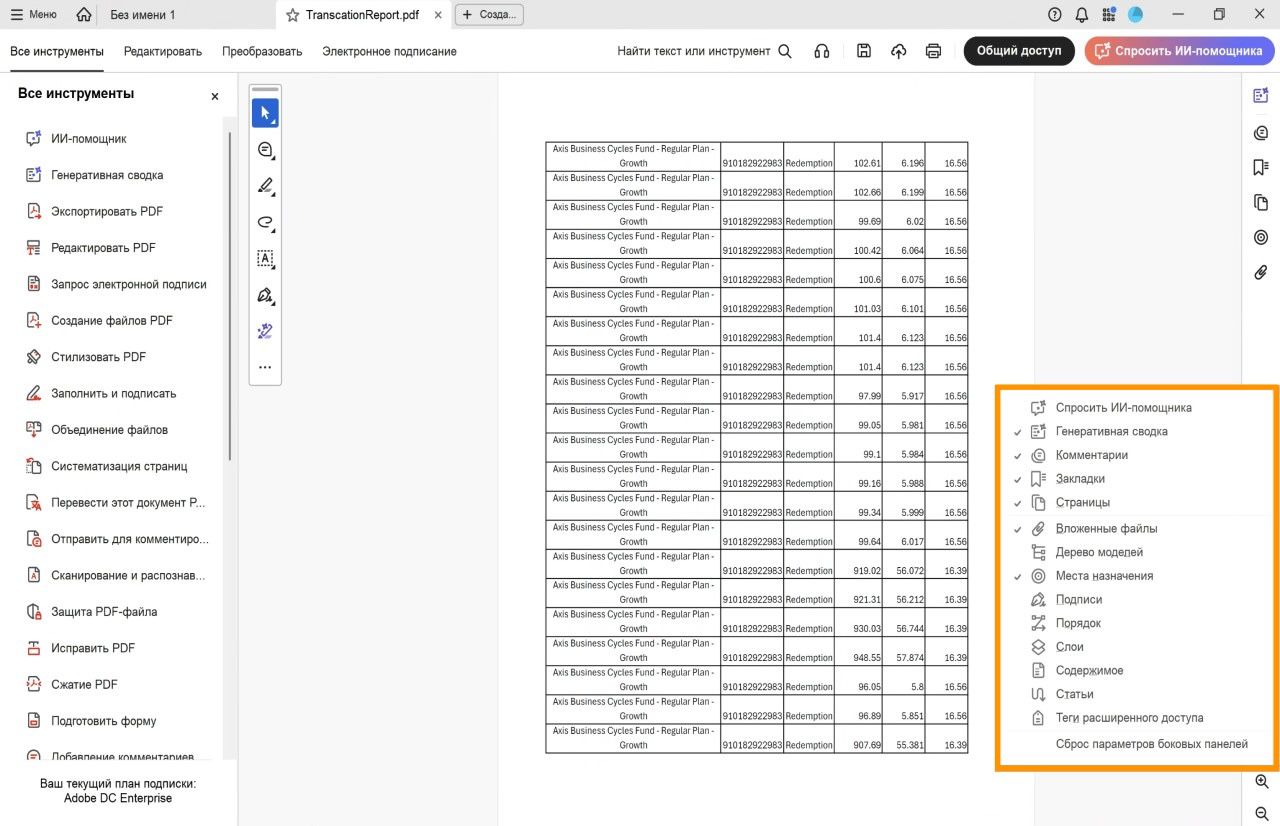The width and height of the screenshot is (1280, 826).
Task: Switch to the 'Редактировать' toolbar tab
Action: click(163, 51)
